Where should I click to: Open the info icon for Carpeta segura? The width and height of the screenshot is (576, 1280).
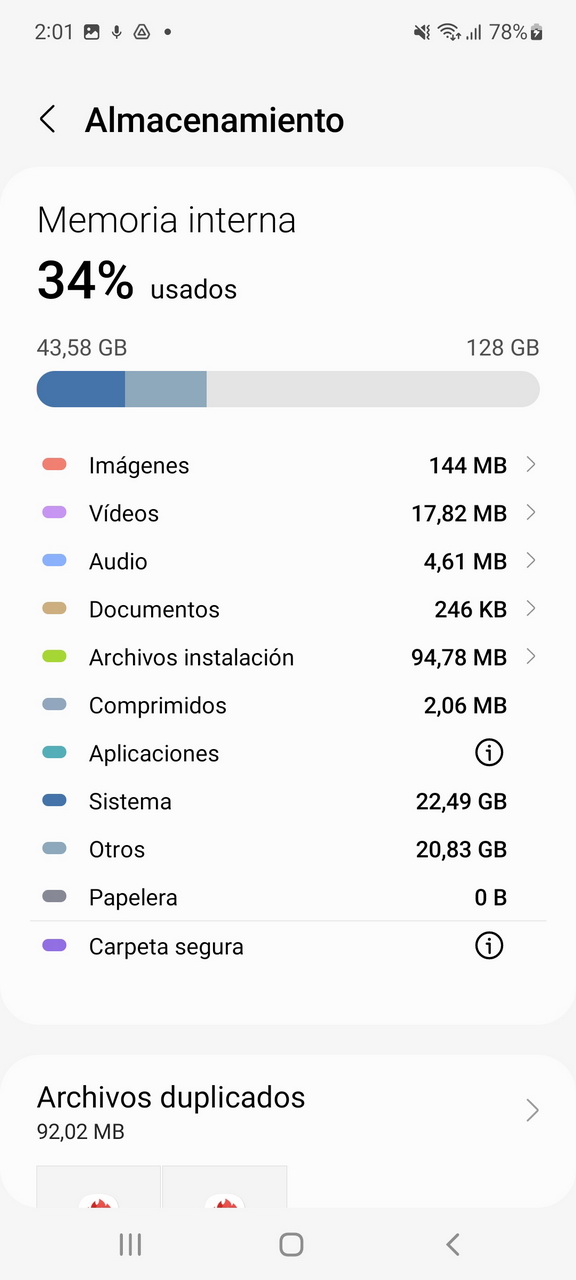click(489, 946)
